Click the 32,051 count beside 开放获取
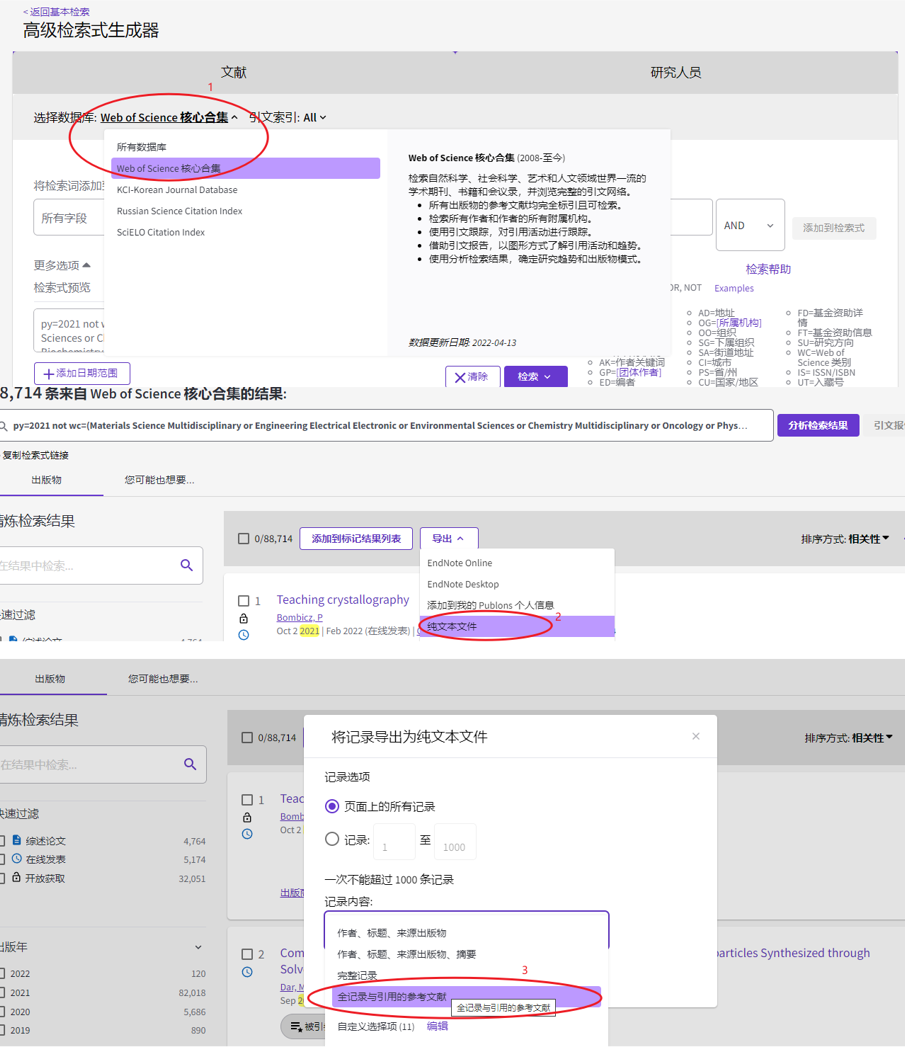The width and height of the screenshot is (905, 1059). click(192, 879)
